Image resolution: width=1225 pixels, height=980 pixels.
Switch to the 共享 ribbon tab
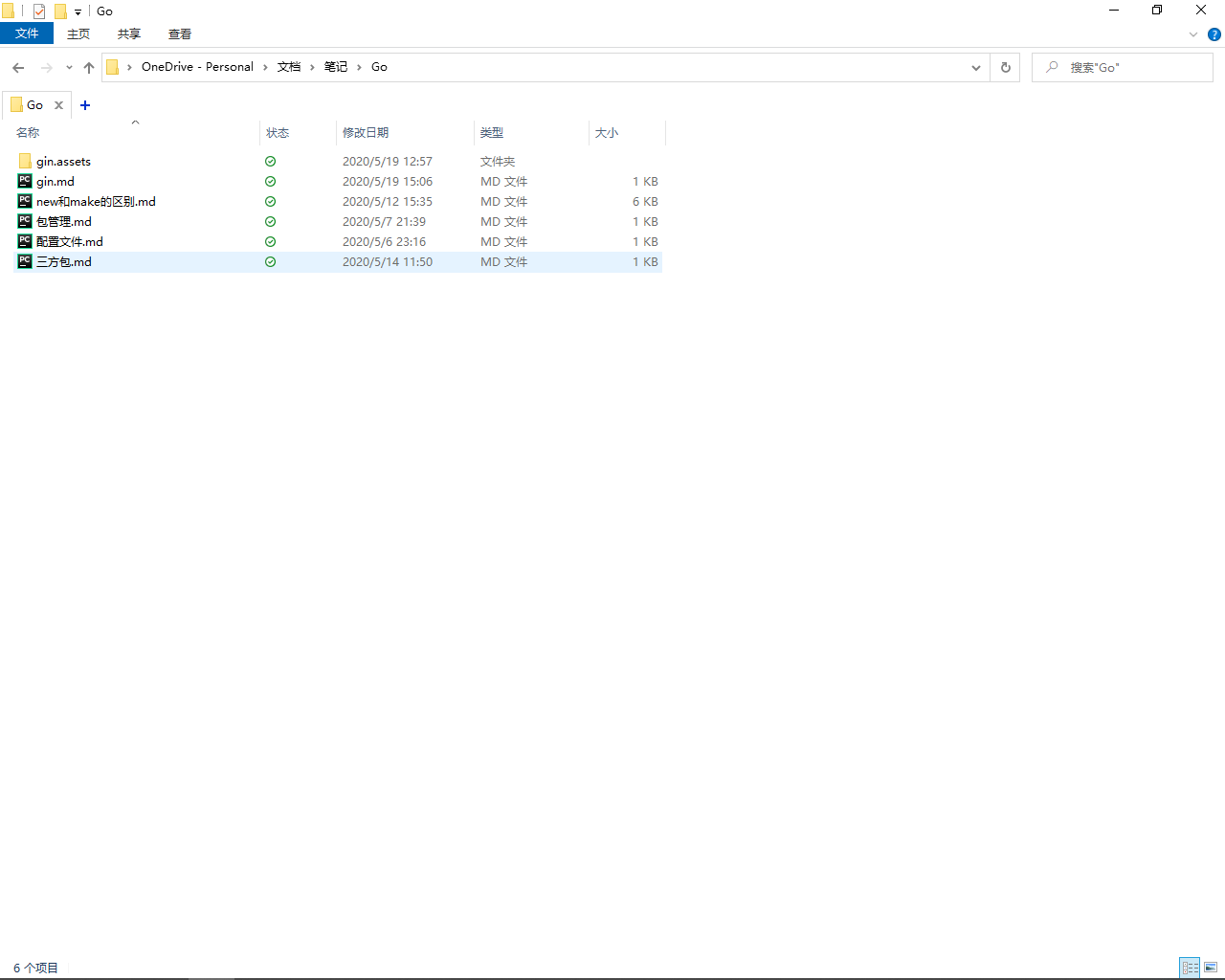(x=129, y=33)
